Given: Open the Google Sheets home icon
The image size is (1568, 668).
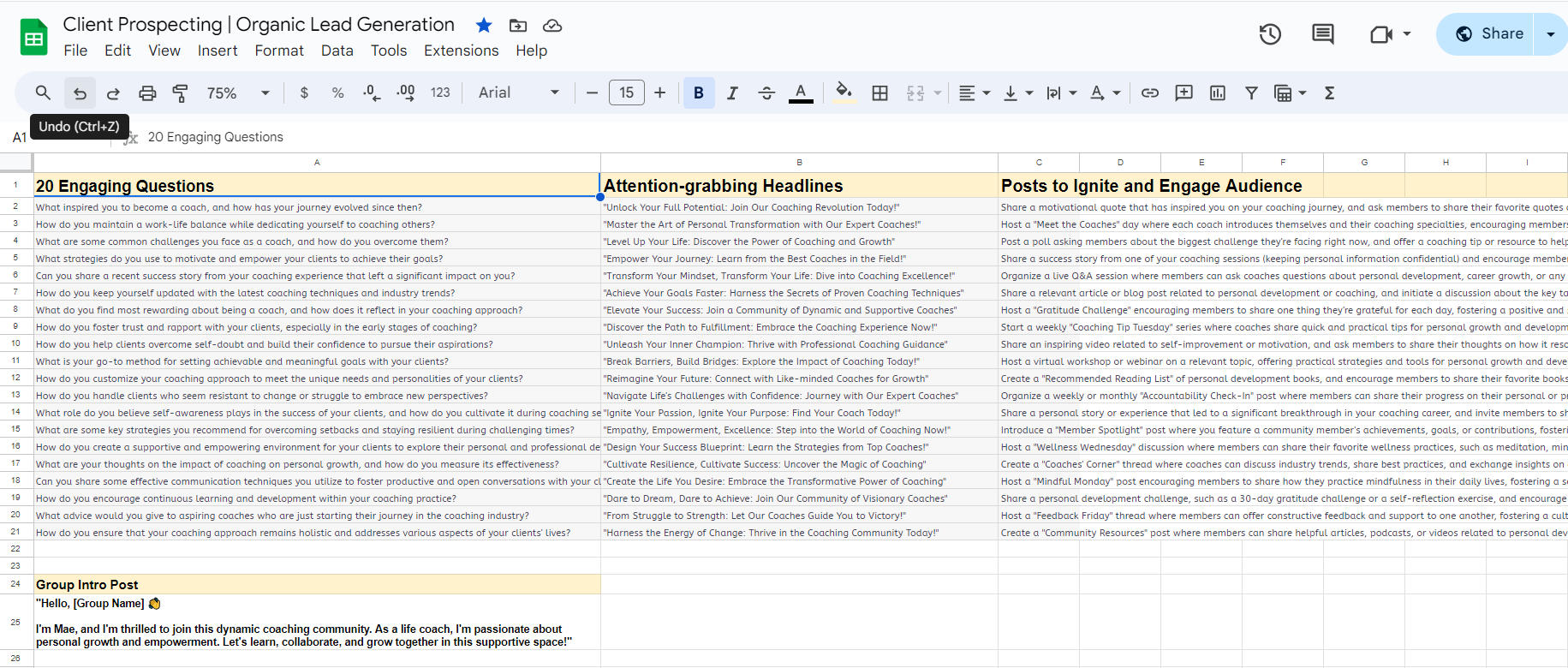Looking at the screenshot, I should [33, 37].
